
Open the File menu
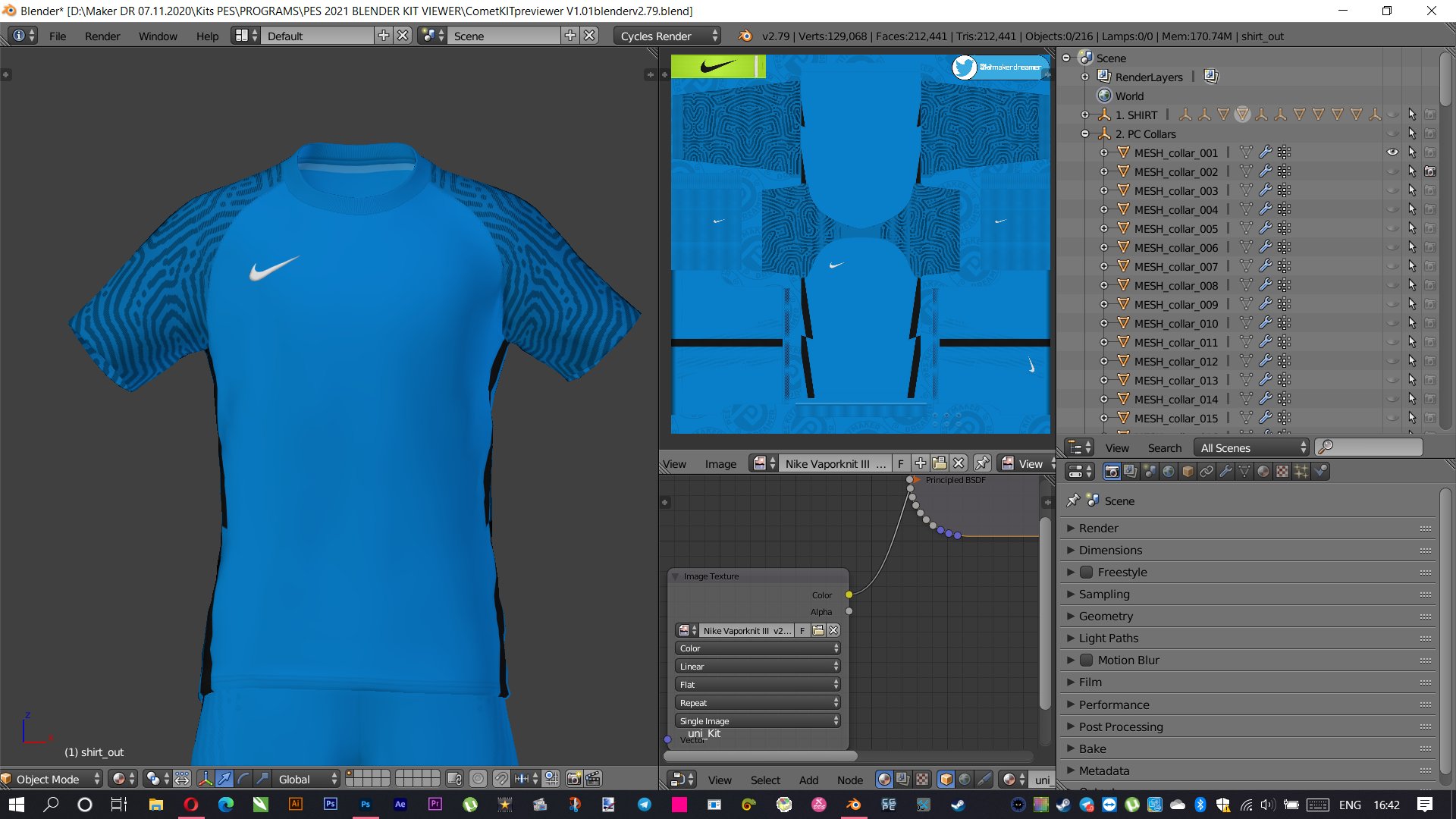tap(58, 36)
